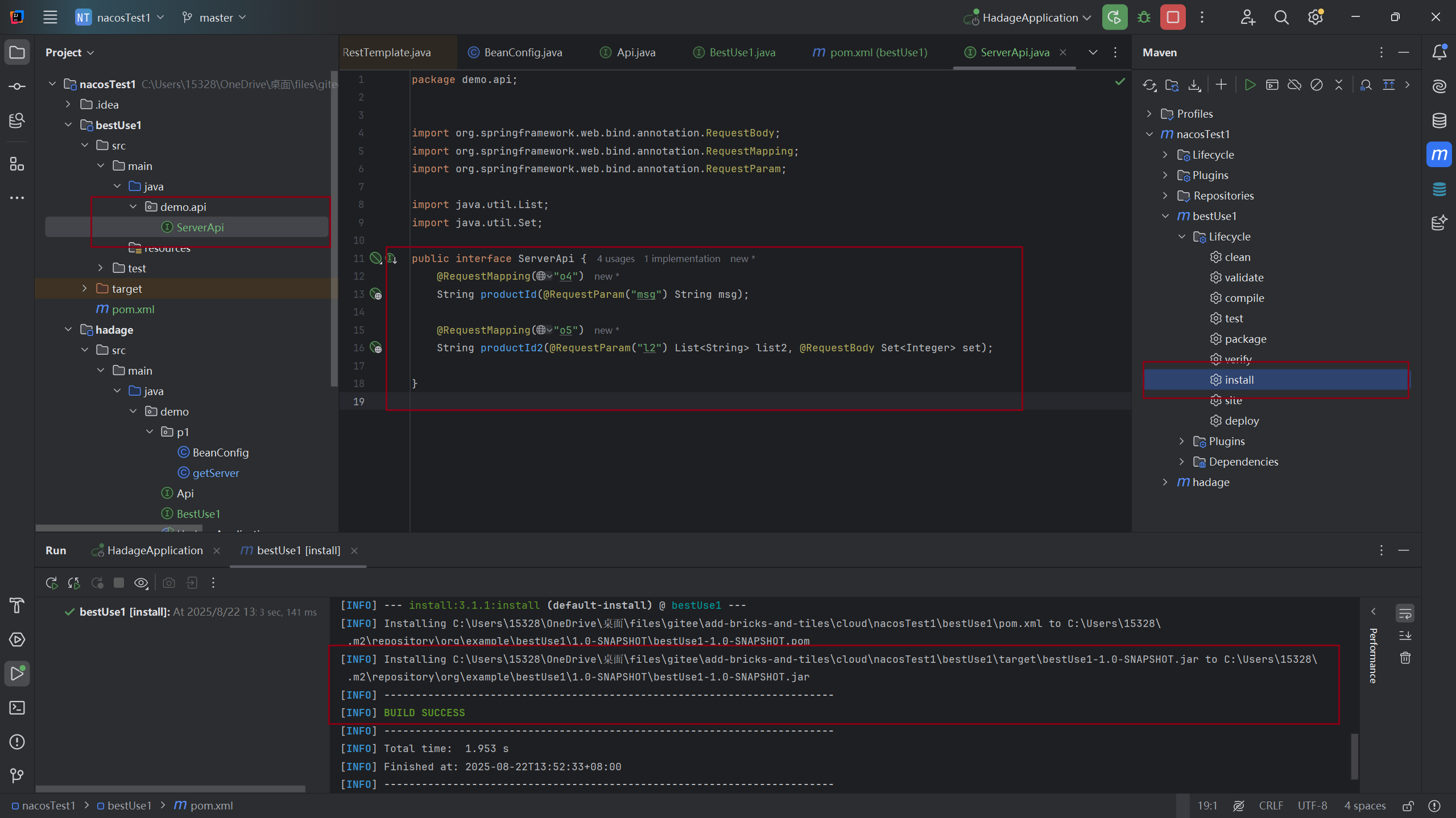Run the selected Maven build
Viewport: 1456px width, 818px height.
1250,85
